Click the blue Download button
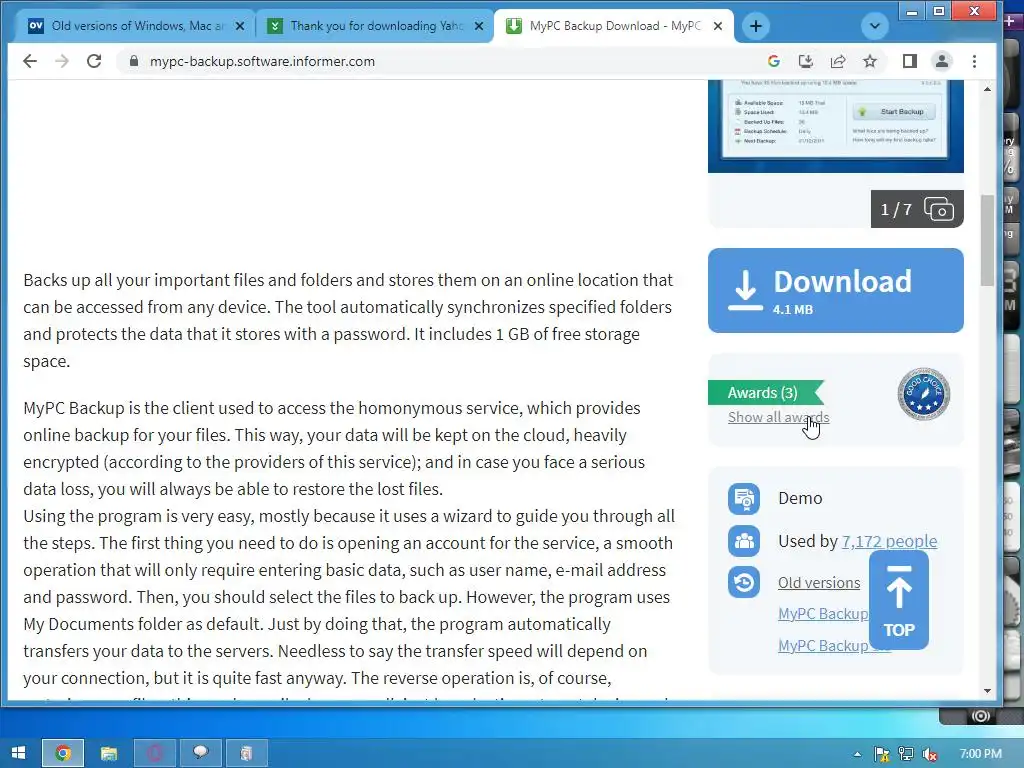This screenshot has width=1024, height=768. point(835,291)
